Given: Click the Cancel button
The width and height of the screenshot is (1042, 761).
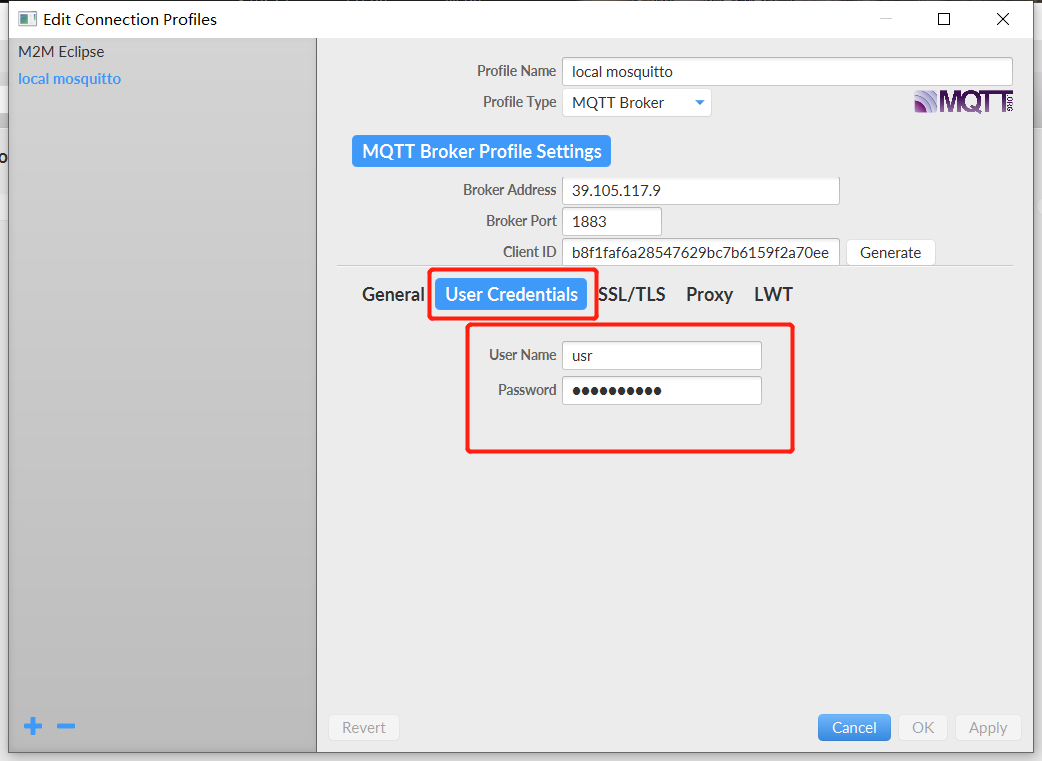Looking at the screenshot, I should pyautogui.click(x=854, y=727).
